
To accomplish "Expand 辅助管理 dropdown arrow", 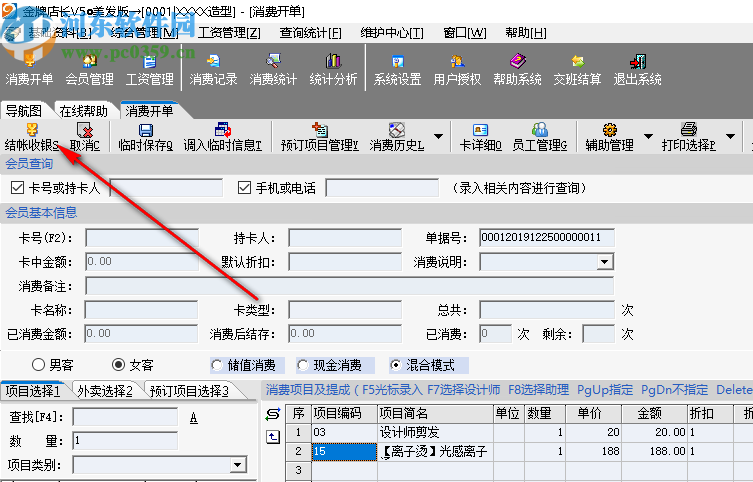I will pos(648,137).
